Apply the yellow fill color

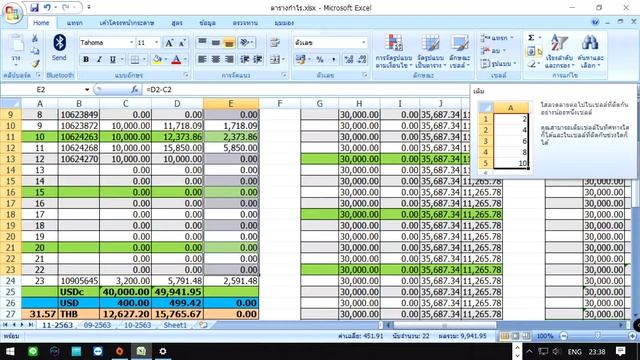tap(157, 60)
